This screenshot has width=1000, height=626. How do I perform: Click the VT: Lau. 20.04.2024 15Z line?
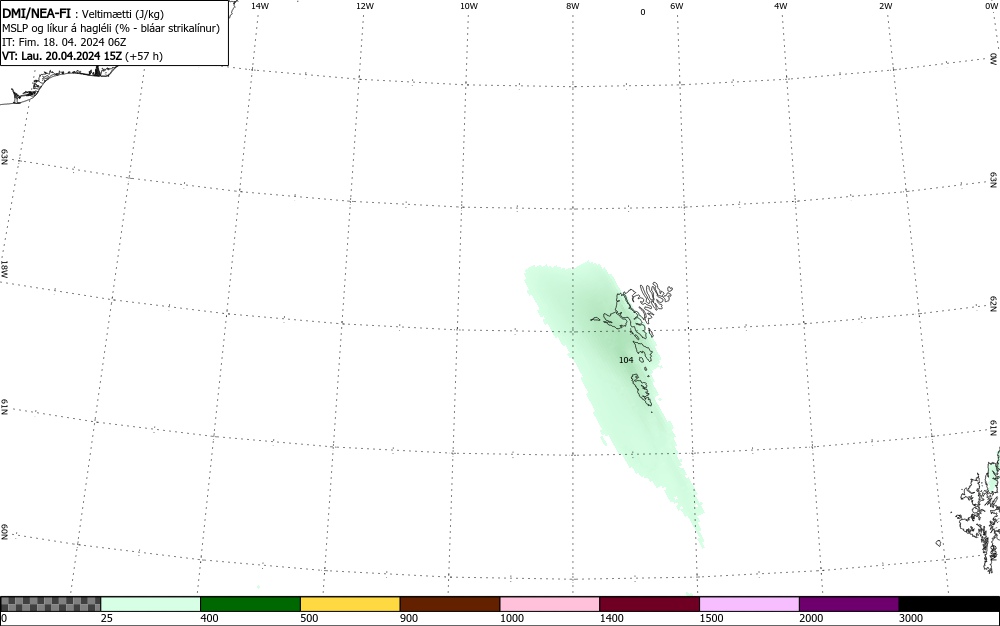[82, 56]
